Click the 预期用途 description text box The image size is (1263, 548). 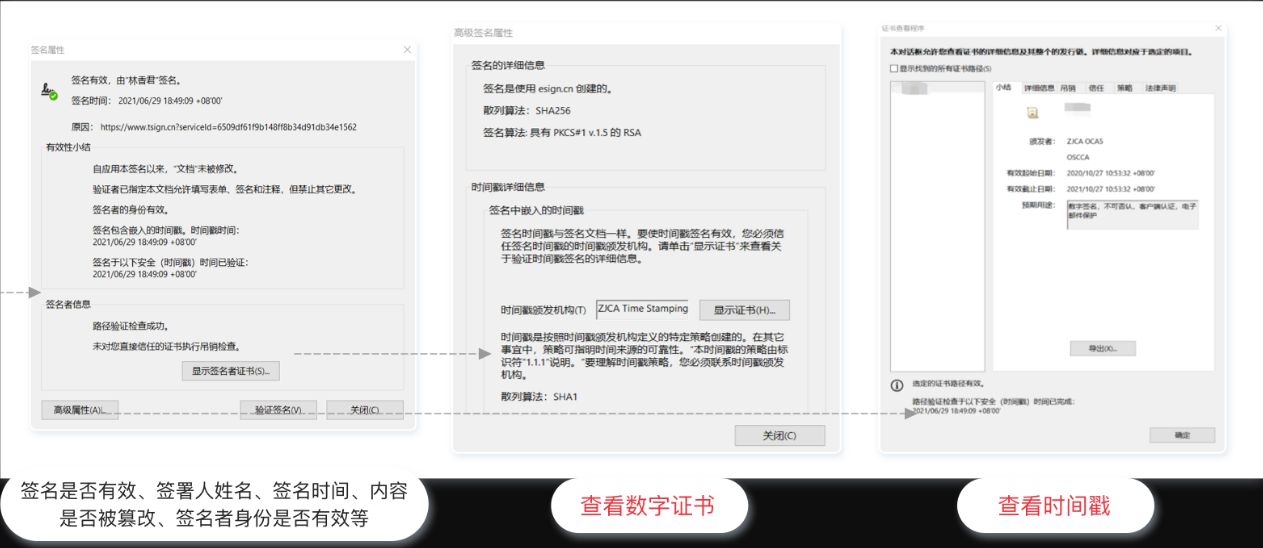1132,215
